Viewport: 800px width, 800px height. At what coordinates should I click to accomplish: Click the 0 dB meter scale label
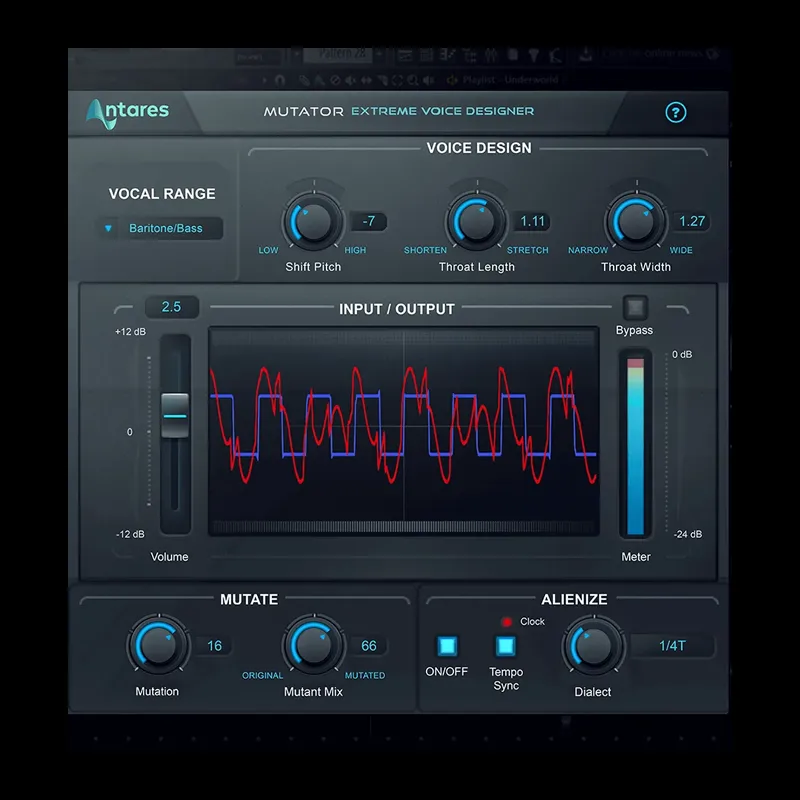tap(682, 354)
